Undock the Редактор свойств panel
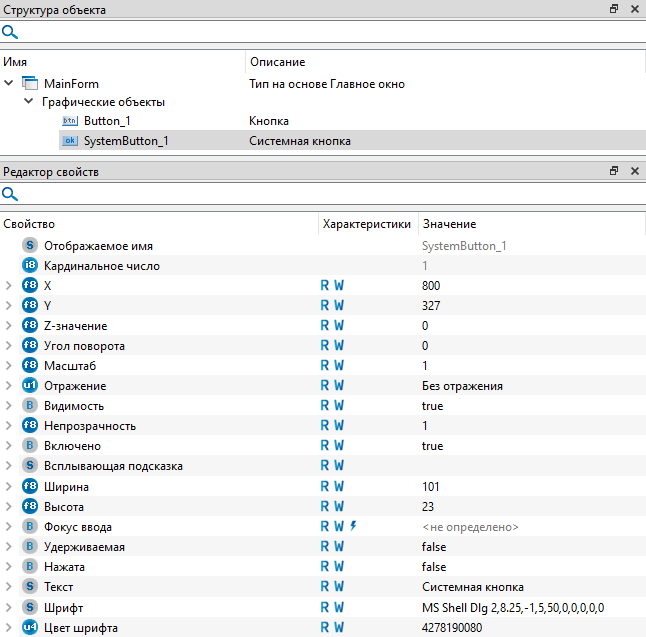Screen dimensions: 646x637 click(614, 171)
